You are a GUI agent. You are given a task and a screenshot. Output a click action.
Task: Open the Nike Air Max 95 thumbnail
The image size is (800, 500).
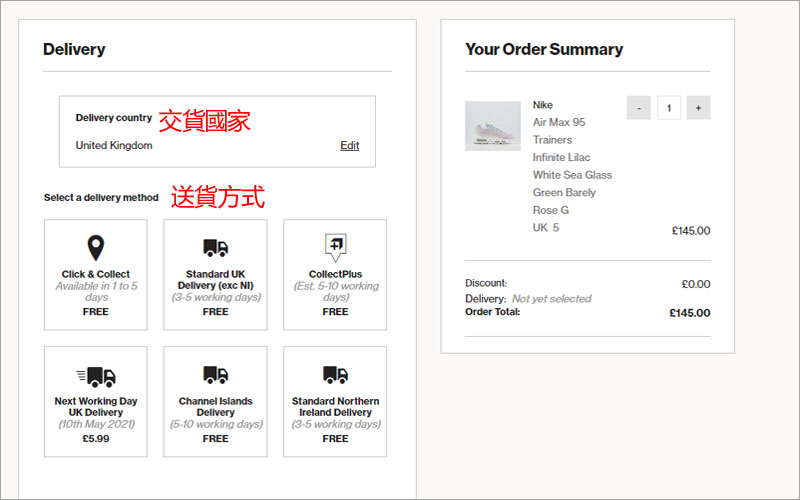[492, 126]
